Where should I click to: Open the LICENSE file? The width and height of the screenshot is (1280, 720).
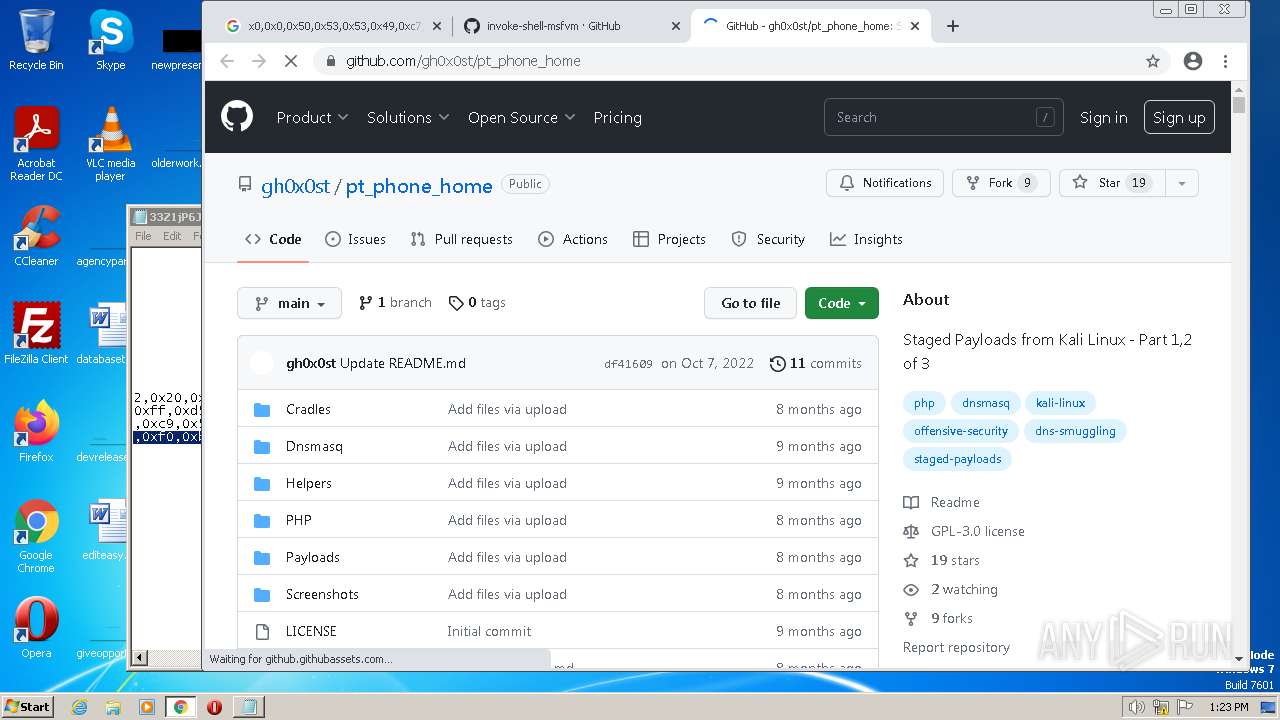point(311,631)
